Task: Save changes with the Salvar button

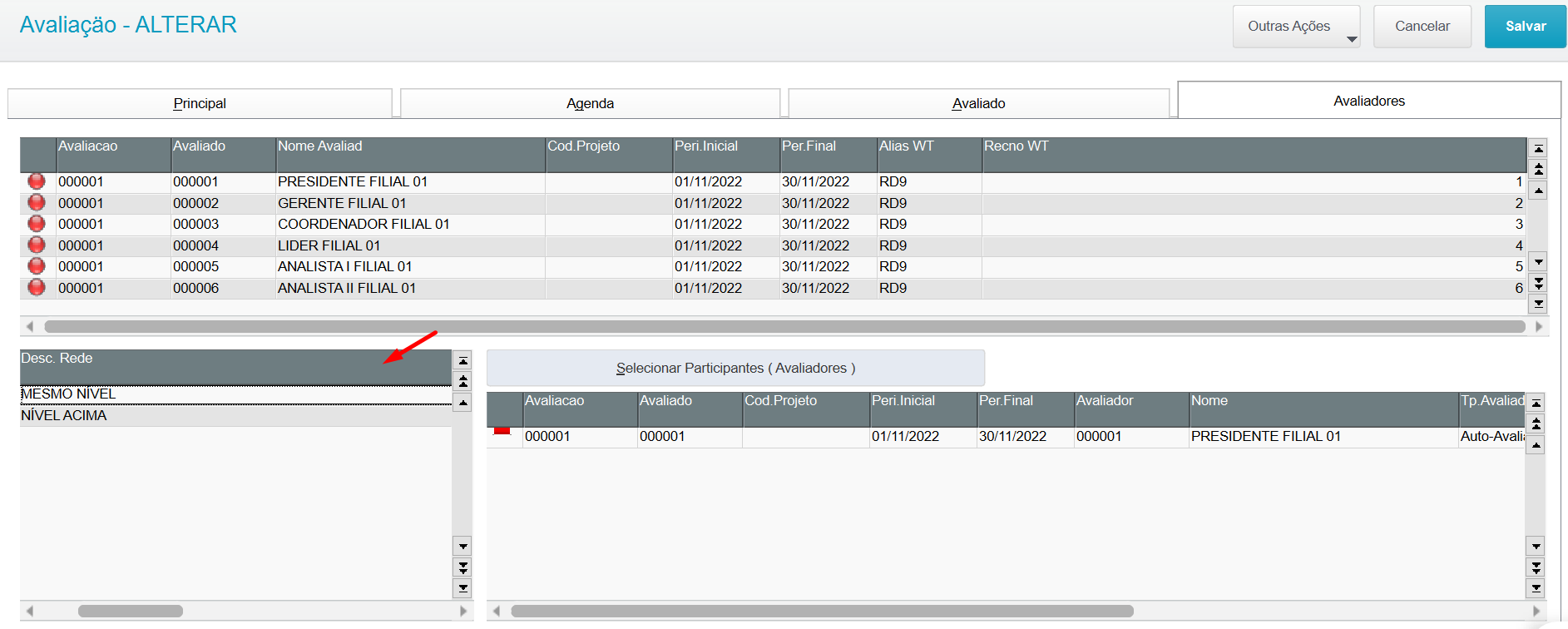Action: coord(1526,27)
